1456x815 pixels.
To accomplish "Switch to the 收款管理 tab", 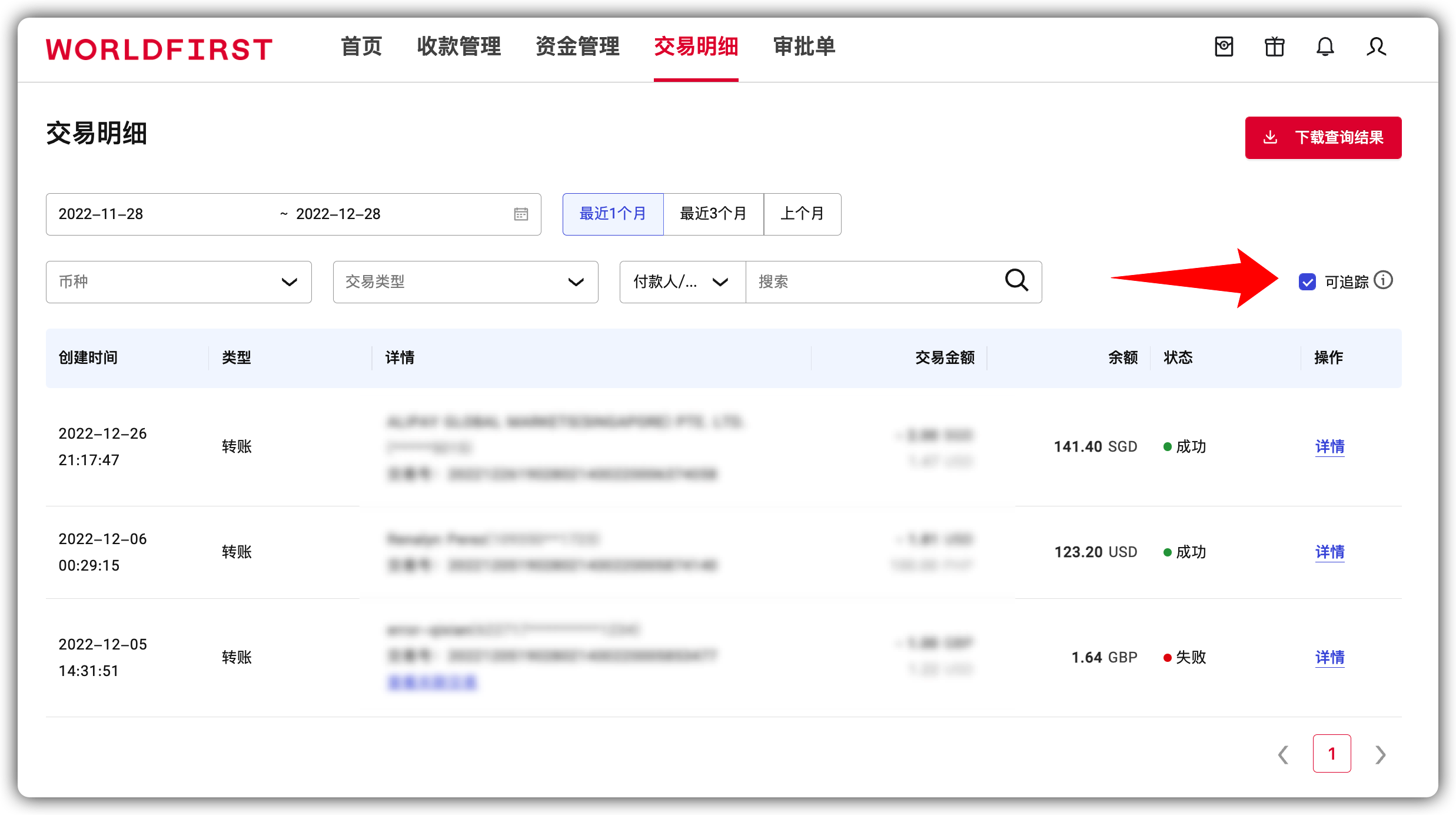I will click(459, 47).
